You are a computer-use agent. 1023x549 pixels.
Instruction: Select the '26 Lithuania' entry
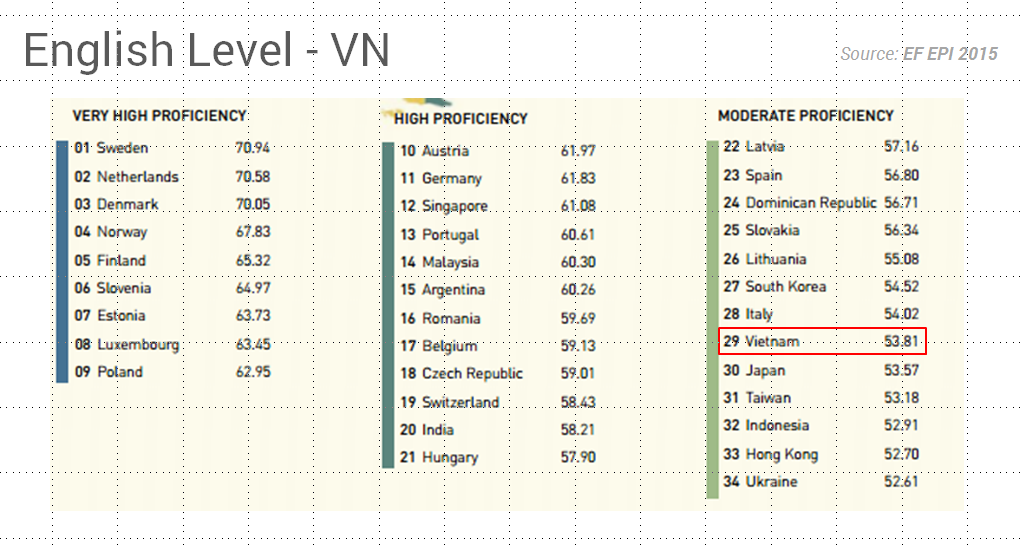coord(765,259)
